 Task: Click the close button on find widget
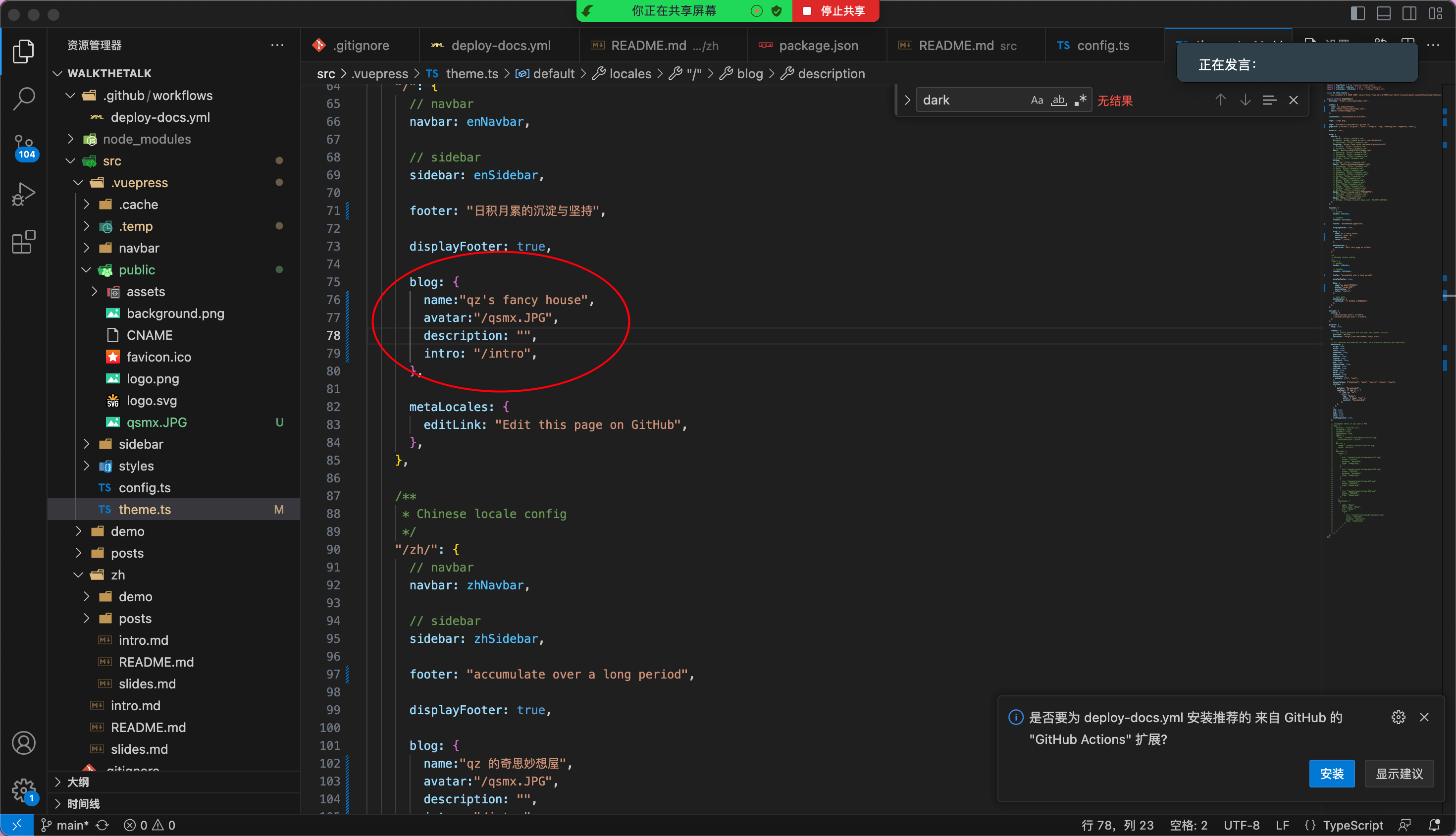point(1294,100)
